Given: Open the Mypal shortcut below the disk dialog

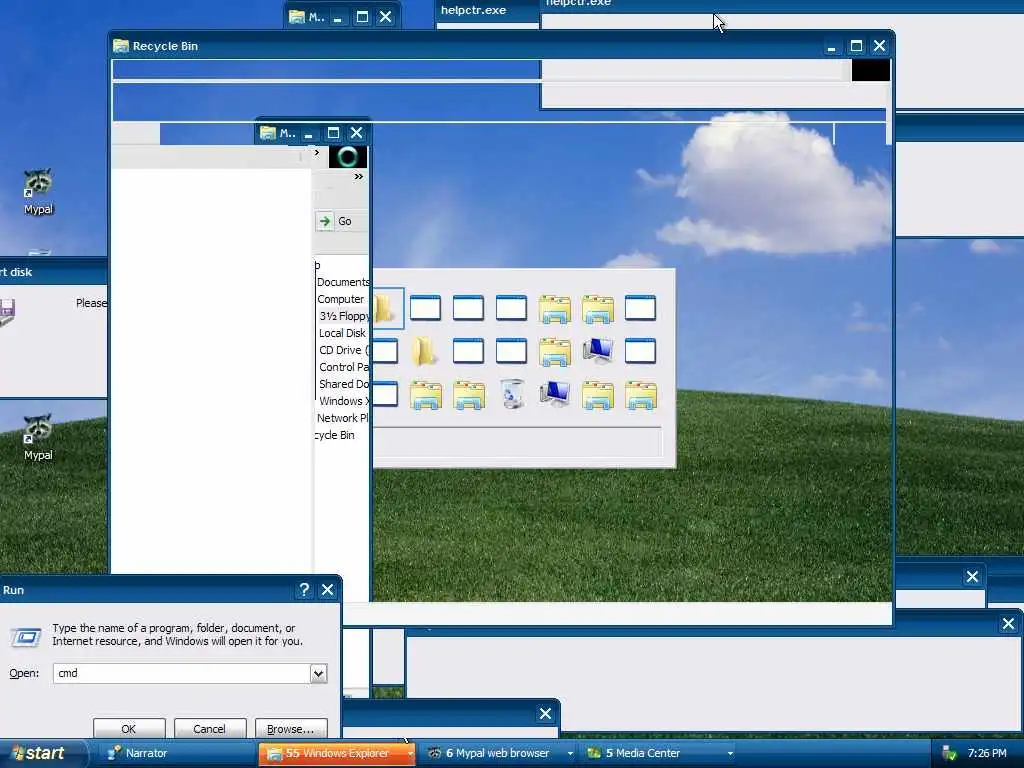Looking at the screenshot, I should (x=38, y=437).
